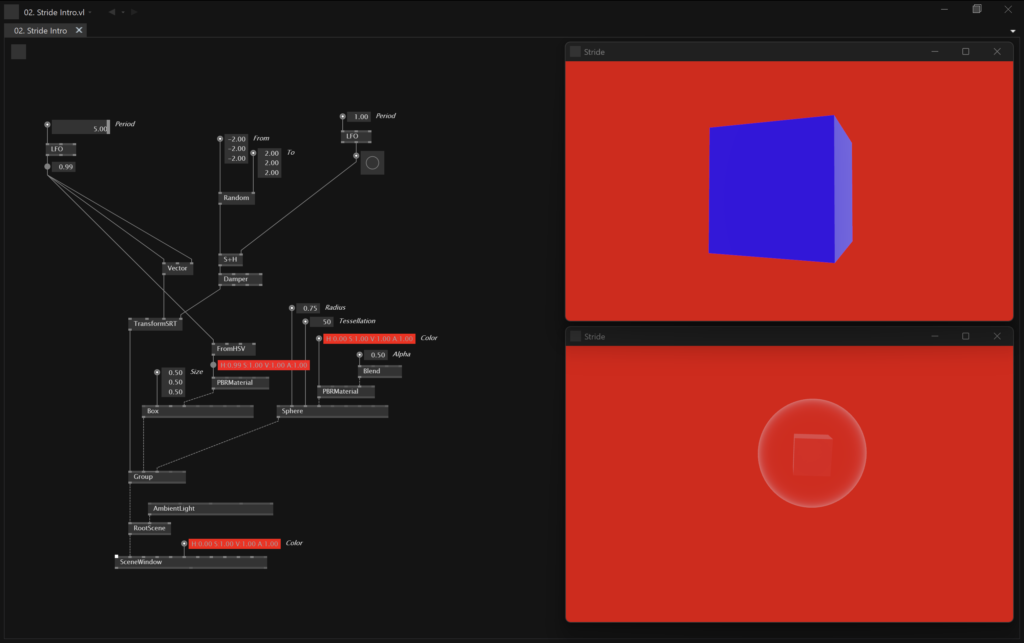Maximize the upper Stride render window
This screenshot has height=643, width=1024.
pyautogui.click(x=965, y=51)
